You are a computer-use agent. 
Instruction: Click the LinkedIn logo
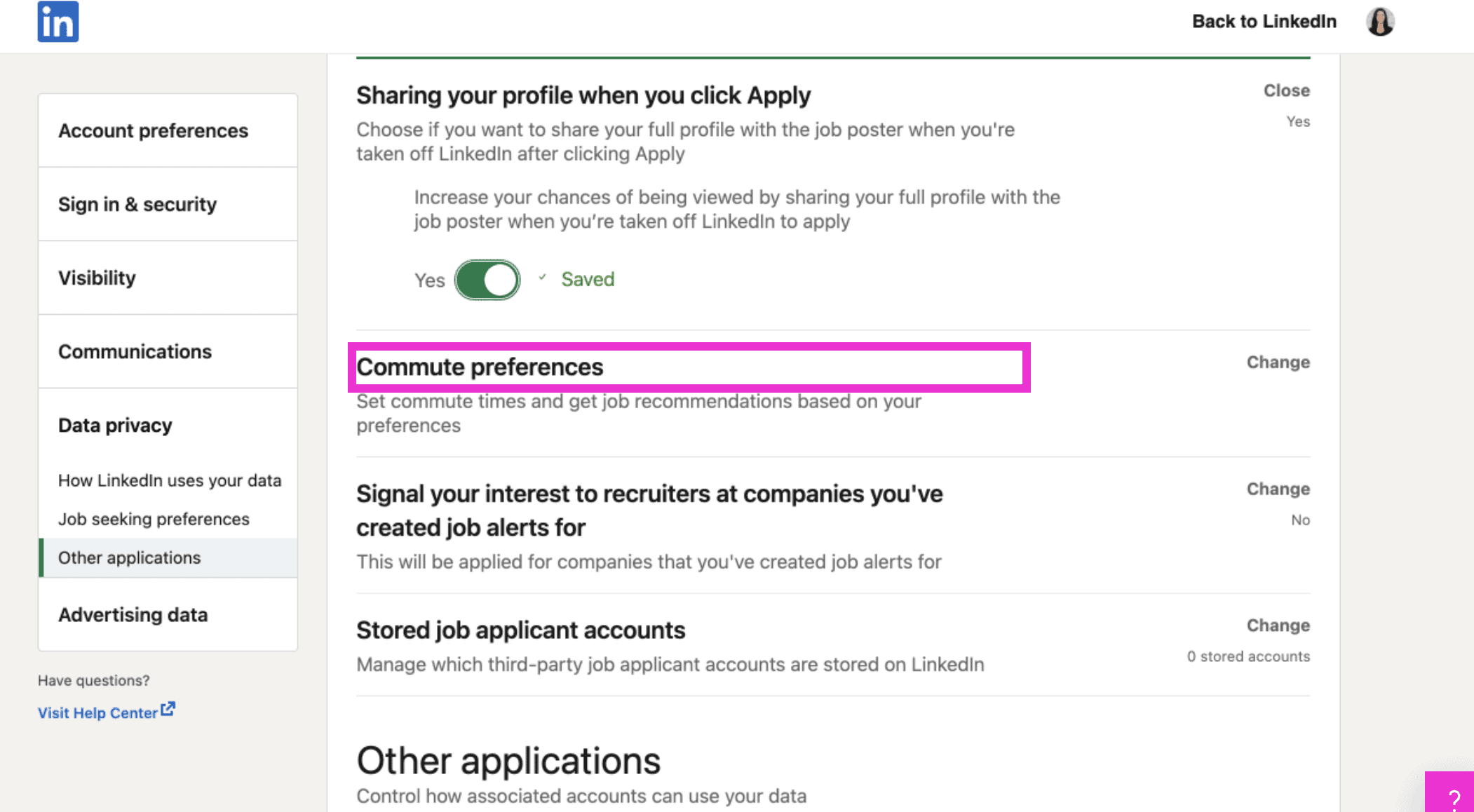click(x=58, y=22)
